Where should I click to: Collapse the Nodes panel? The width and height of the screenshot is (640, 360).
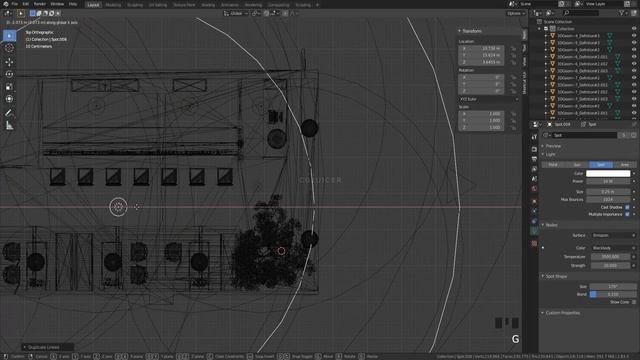[x=543, y=225]
